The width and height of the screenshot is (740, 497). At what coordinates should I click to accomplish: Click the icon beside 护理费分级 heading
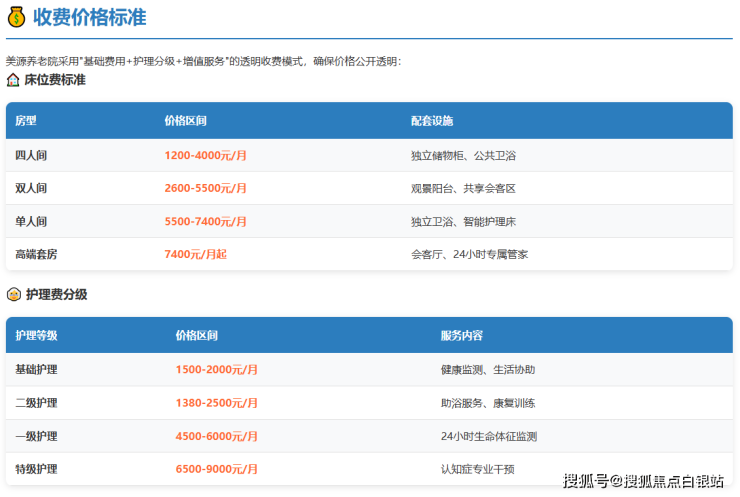click(13, 295)
